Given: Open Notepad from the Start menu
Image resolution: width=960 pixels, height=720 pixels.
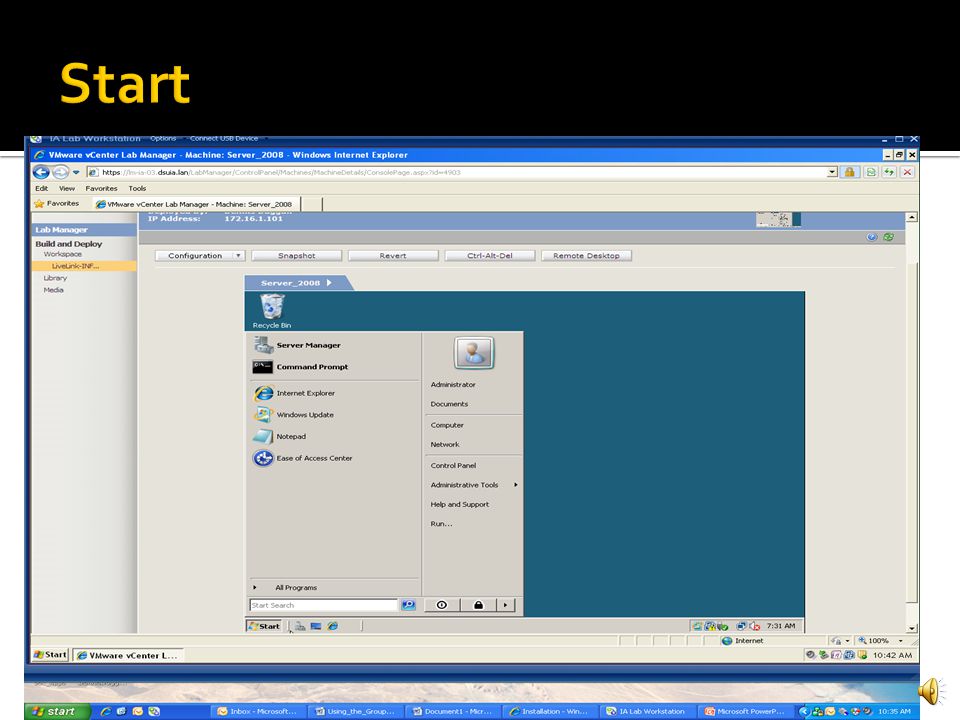Looking at the screenshot, I should 279,437.
